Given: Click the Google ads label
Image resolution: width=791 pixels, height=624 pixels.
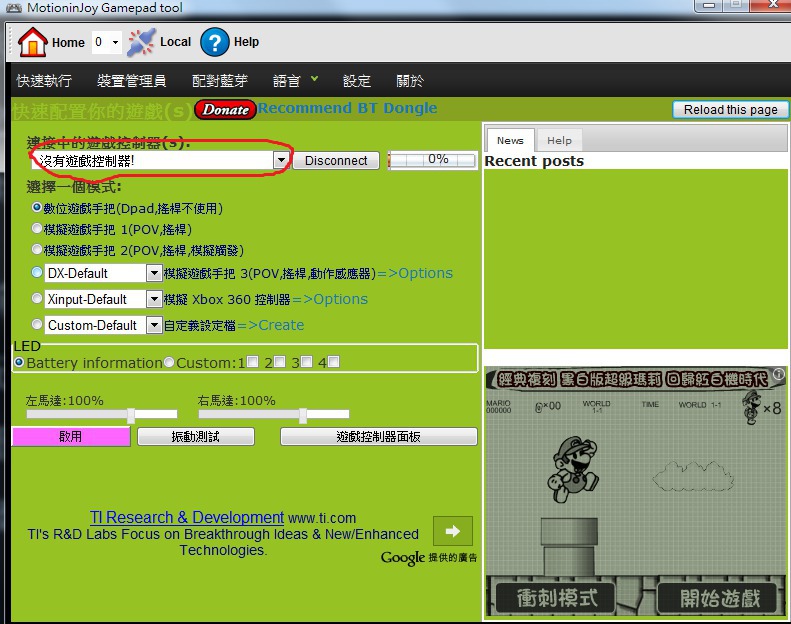Looking at the screenshot, I should coord(429,558).
